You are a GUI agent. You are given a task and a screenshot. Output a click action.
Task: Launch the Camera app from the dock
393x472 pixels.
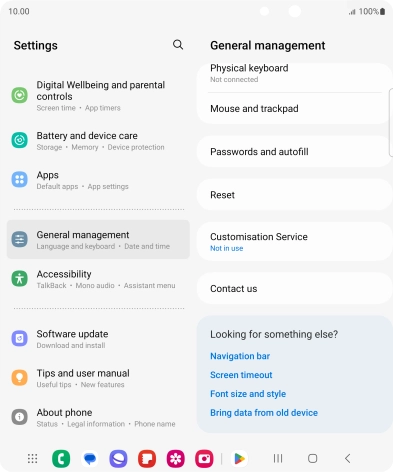click(x=204, y=459)
